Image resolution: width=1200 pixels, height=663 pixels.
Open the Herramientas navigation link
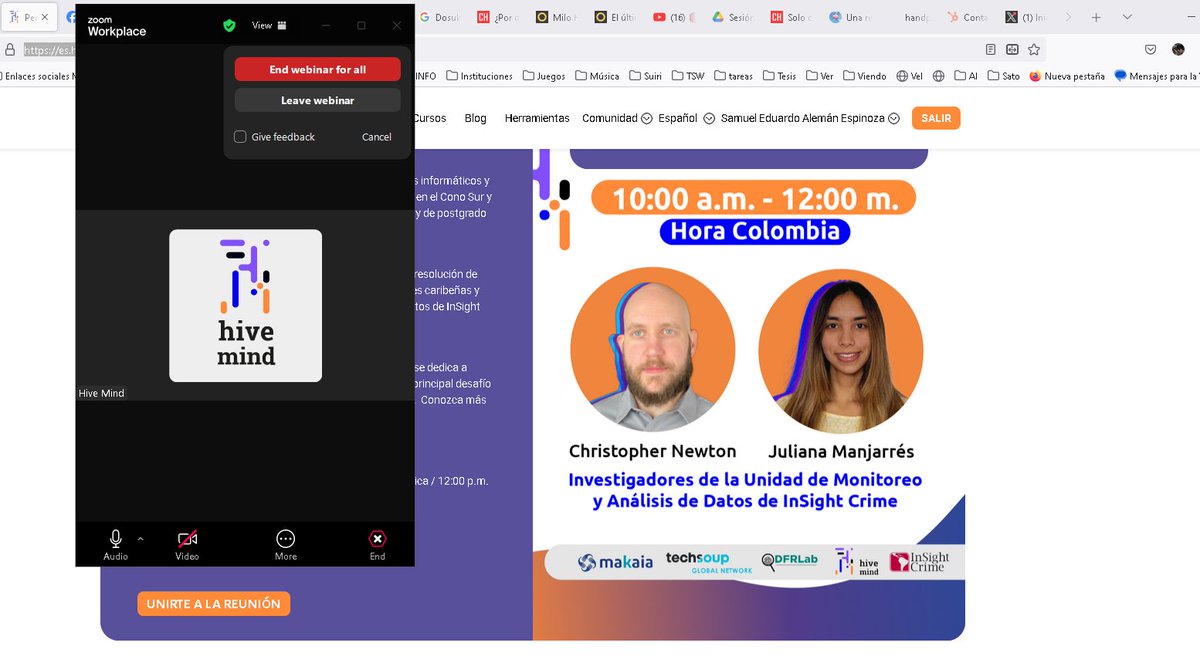point(537,118)
